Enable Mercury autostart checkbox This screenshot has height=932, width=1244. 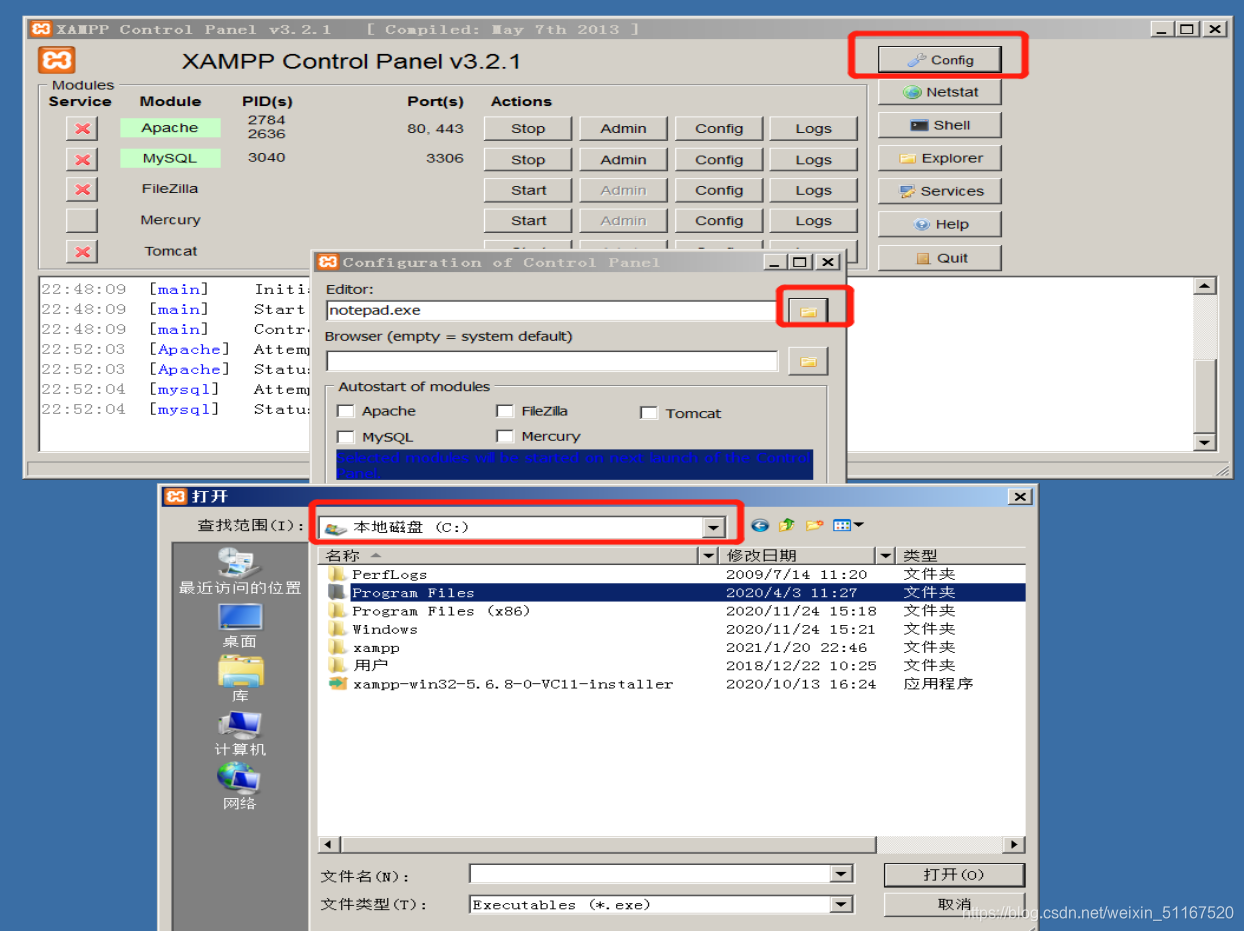[x=505, y=436]
